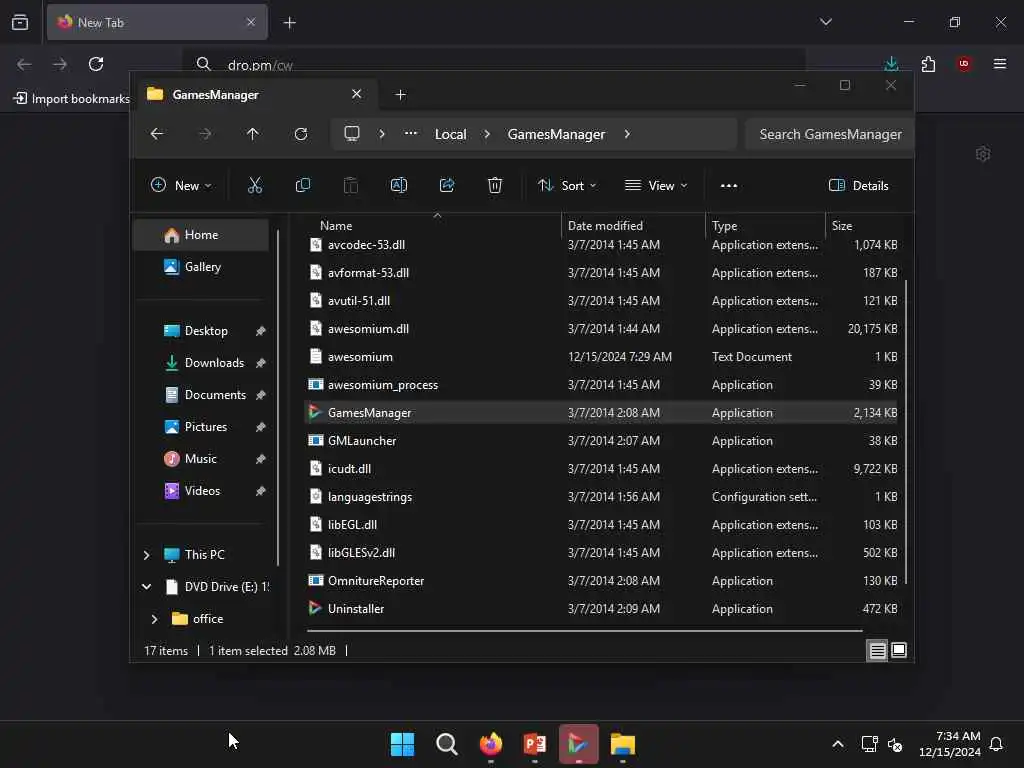1024x768 pixels.
Task: Expand the office folder node
Action: (154, 619)
